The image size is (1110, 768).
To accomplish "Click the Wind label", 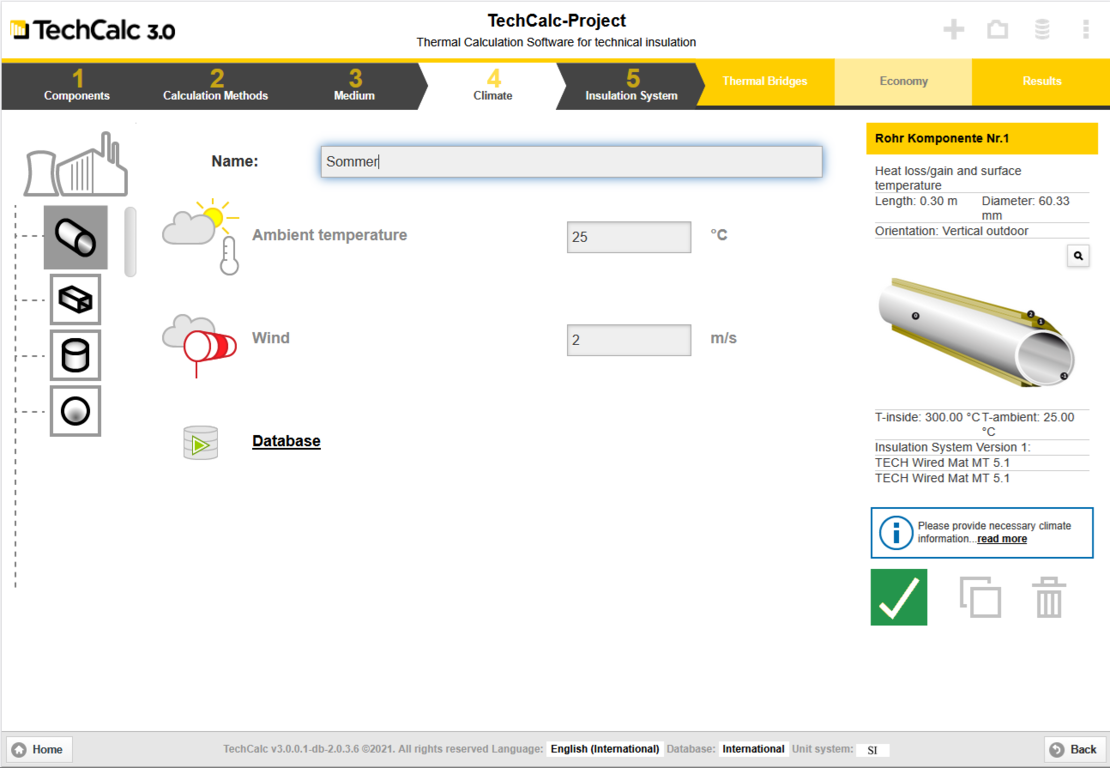I will (270, 338).
